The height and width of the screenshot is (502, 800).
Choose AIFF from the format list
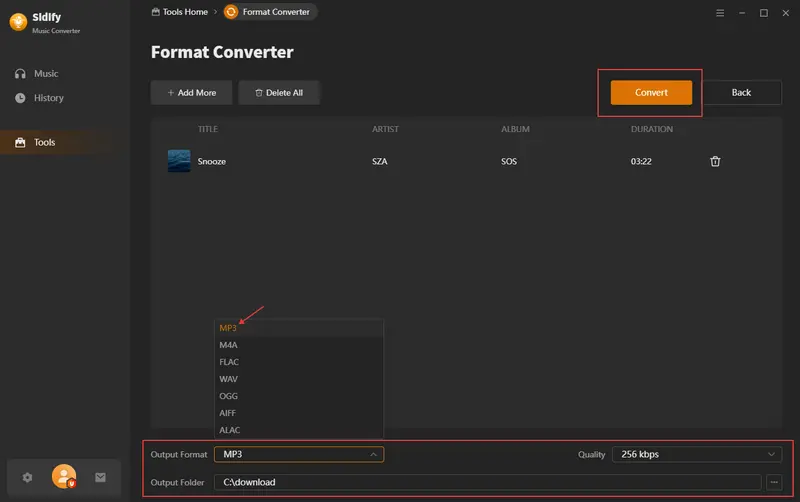pyautogui.click(x=298, y=413)
